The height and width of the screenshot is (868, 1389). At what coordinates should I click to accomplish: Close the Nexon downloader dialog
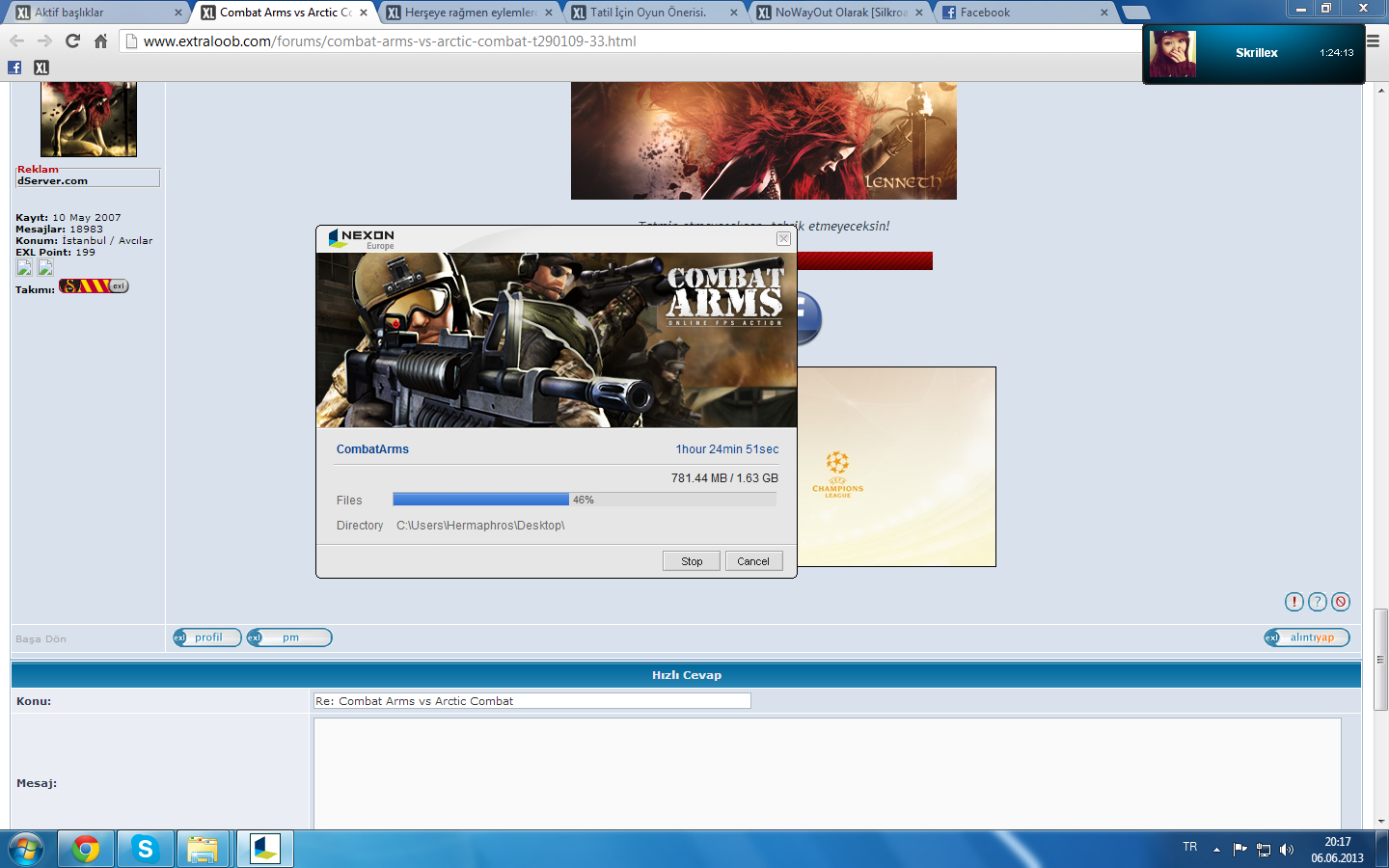783,238
